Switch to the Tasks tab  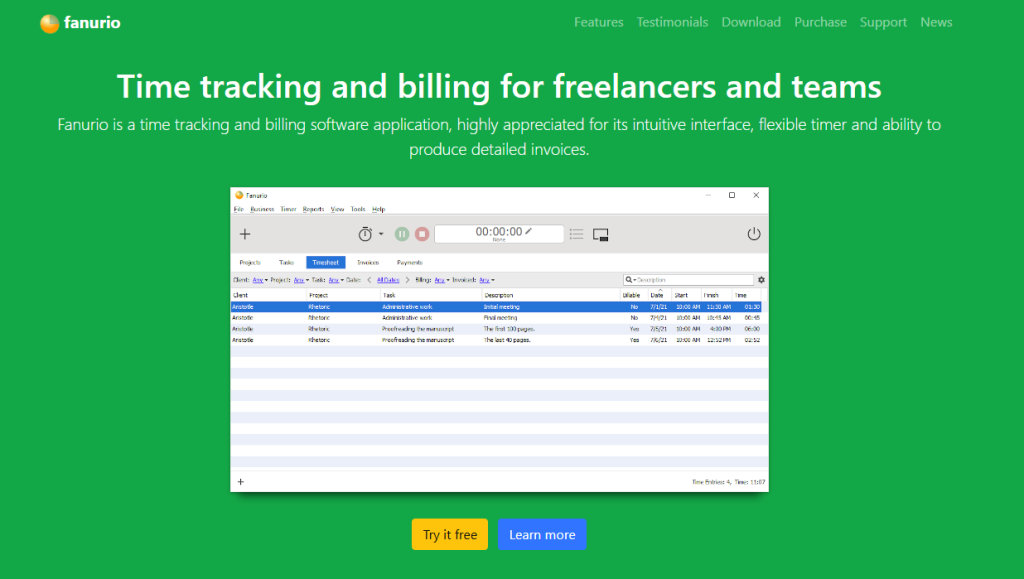click(x=286, y=262)
